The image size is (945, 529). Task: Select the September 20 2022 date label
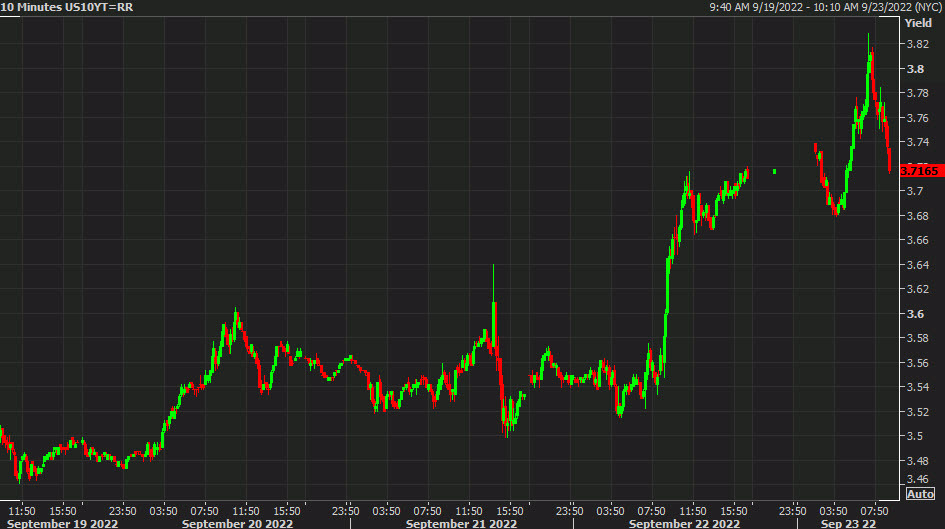tap(237, 522)
